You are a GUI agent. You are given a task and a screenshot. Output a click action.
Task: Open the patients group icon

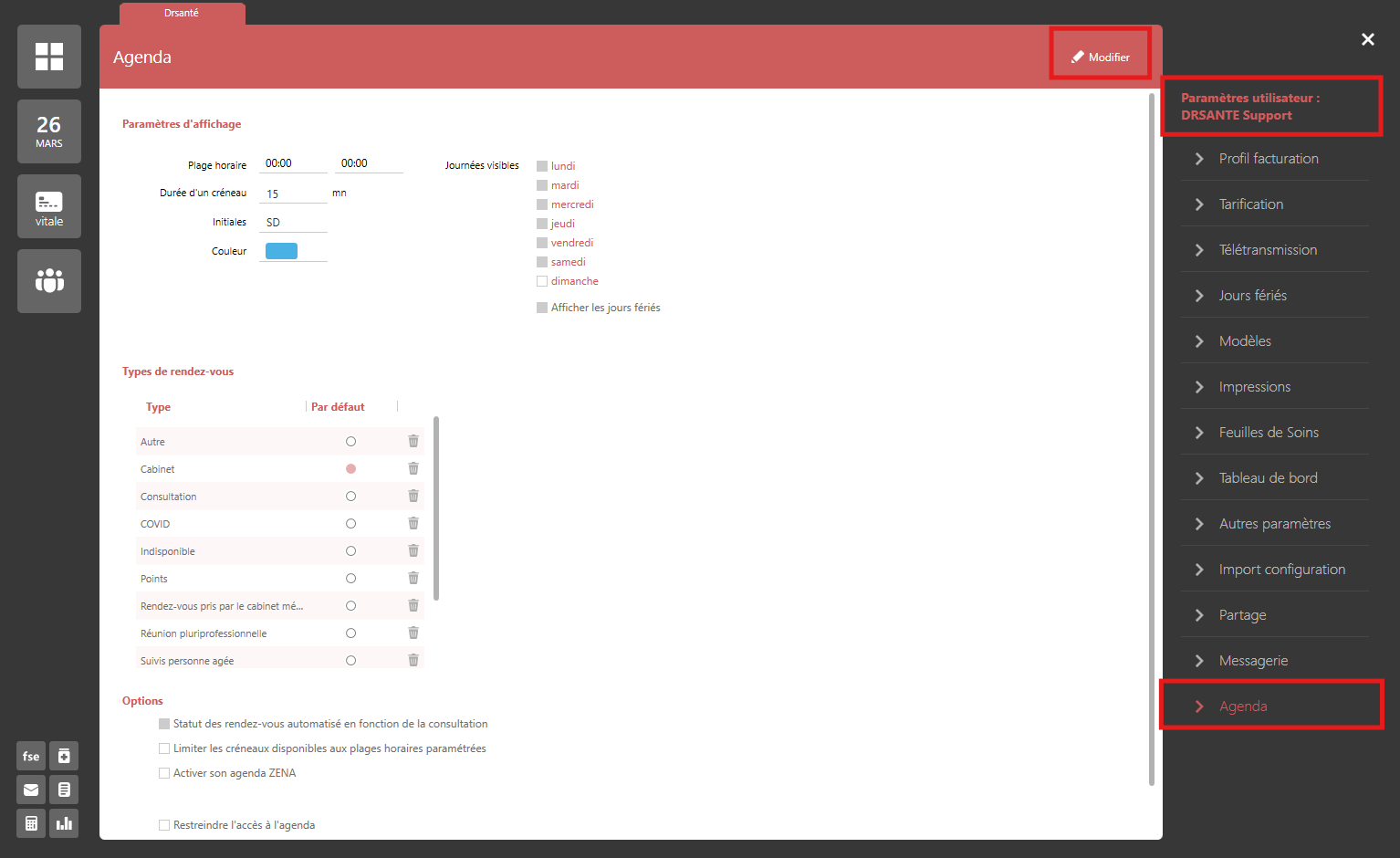(x=49, y=281)
